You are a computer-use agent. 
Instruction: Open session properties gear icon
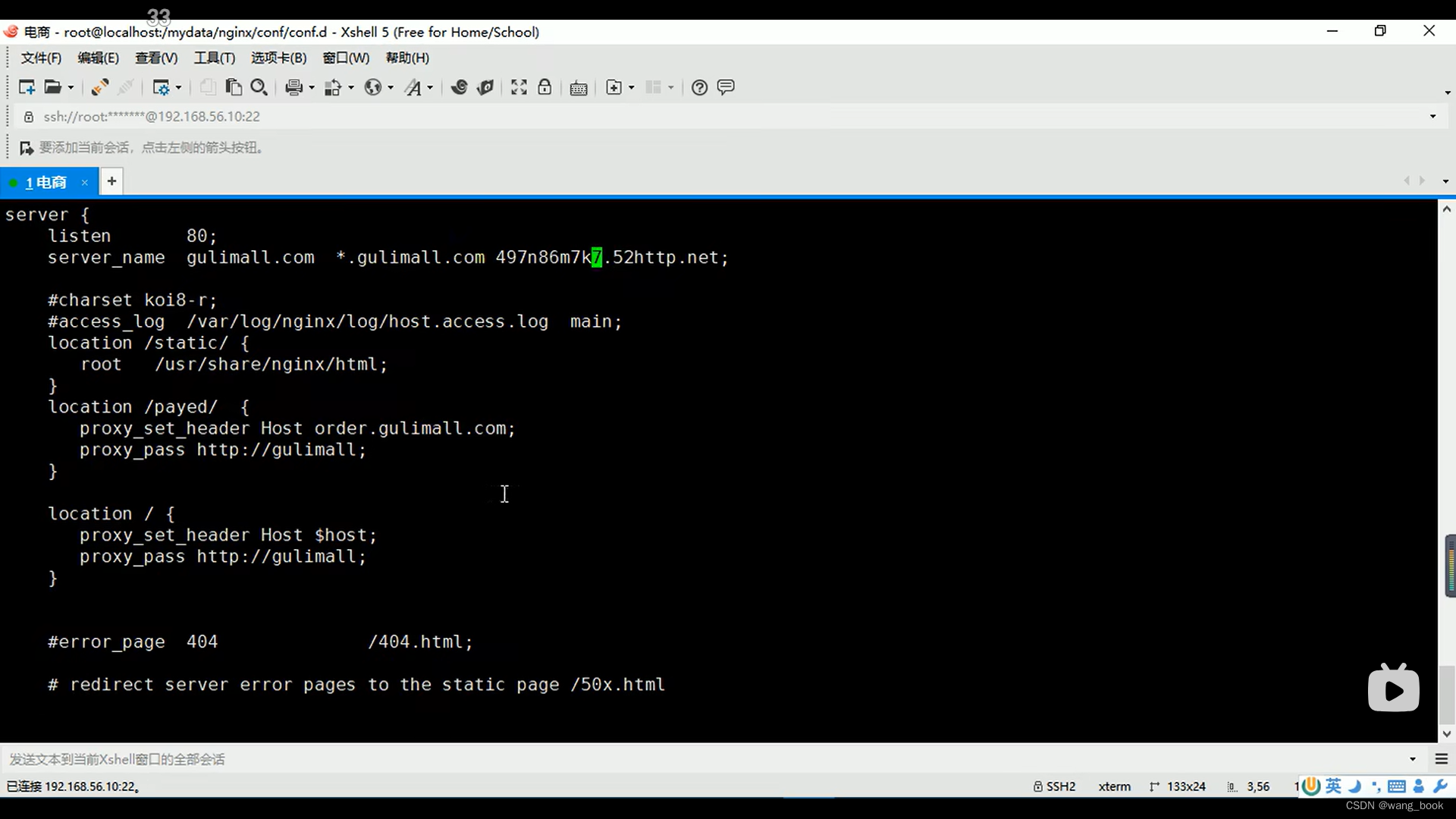pos(161,87)
